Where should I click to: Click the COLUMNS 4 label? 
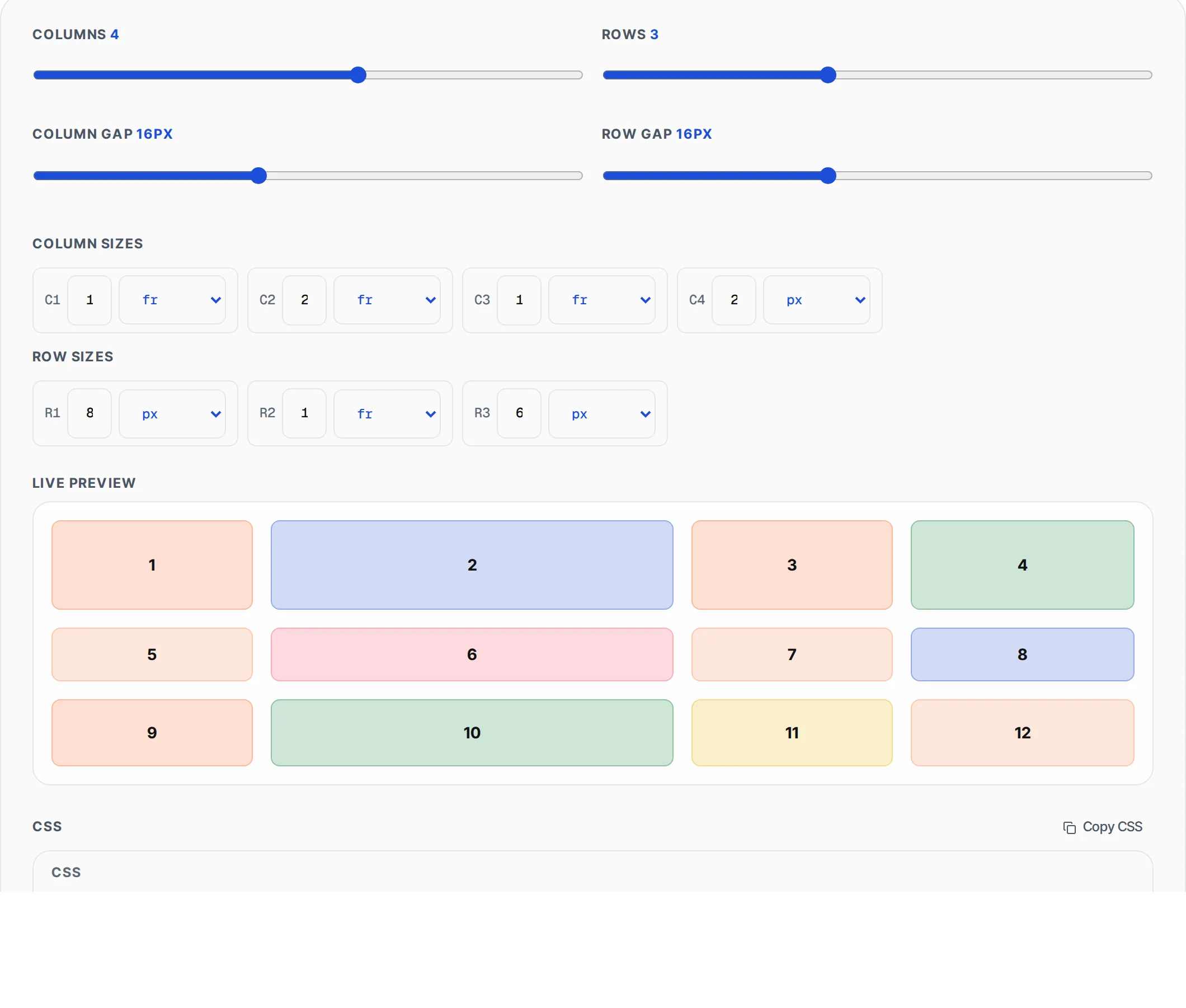pyautogui.click(x=76, y=34)
